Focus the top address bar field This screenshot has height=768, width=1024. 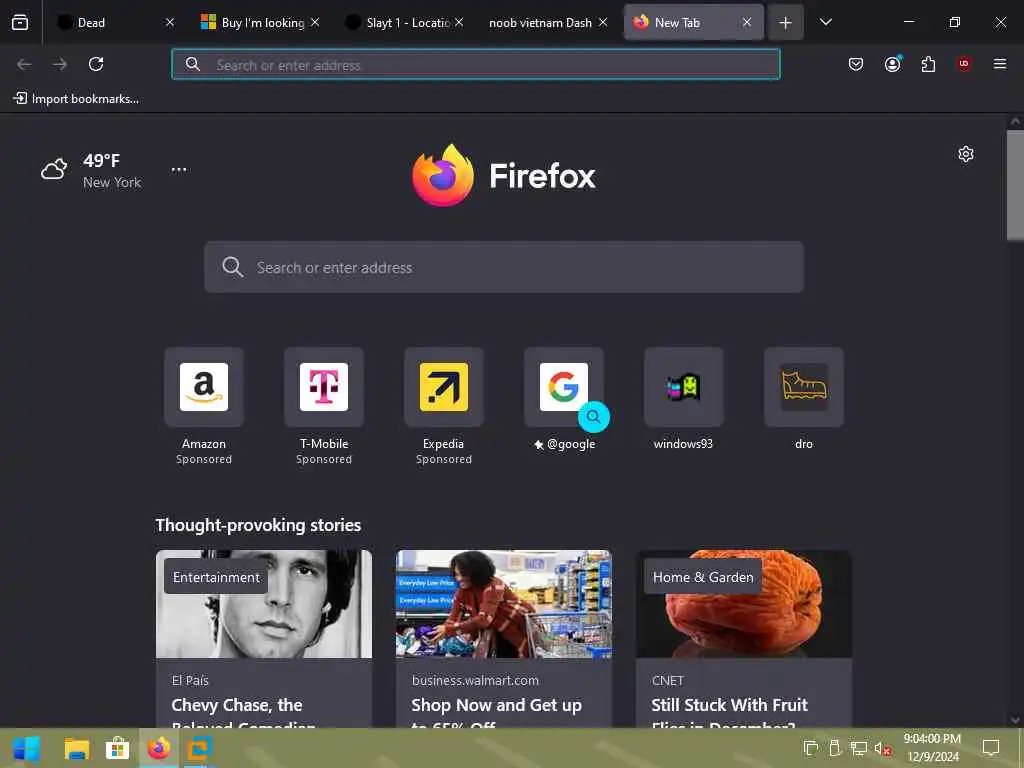coord(475,65)
